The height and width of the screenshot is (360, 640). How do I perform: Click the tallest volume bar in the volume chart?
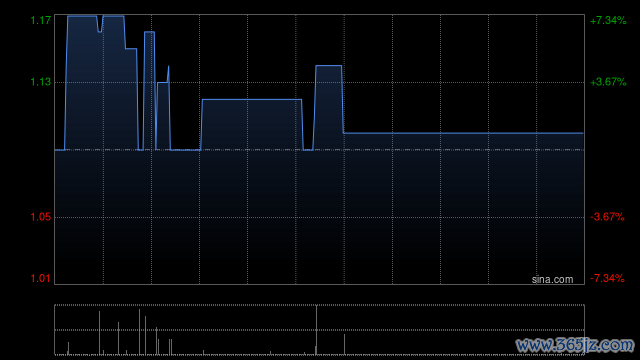tap(316, 330)
